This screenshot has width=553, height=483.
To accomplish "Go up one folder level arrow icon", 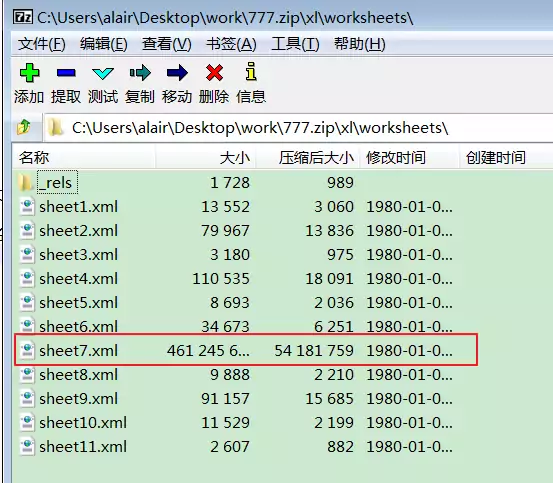I will coord(24,127).
